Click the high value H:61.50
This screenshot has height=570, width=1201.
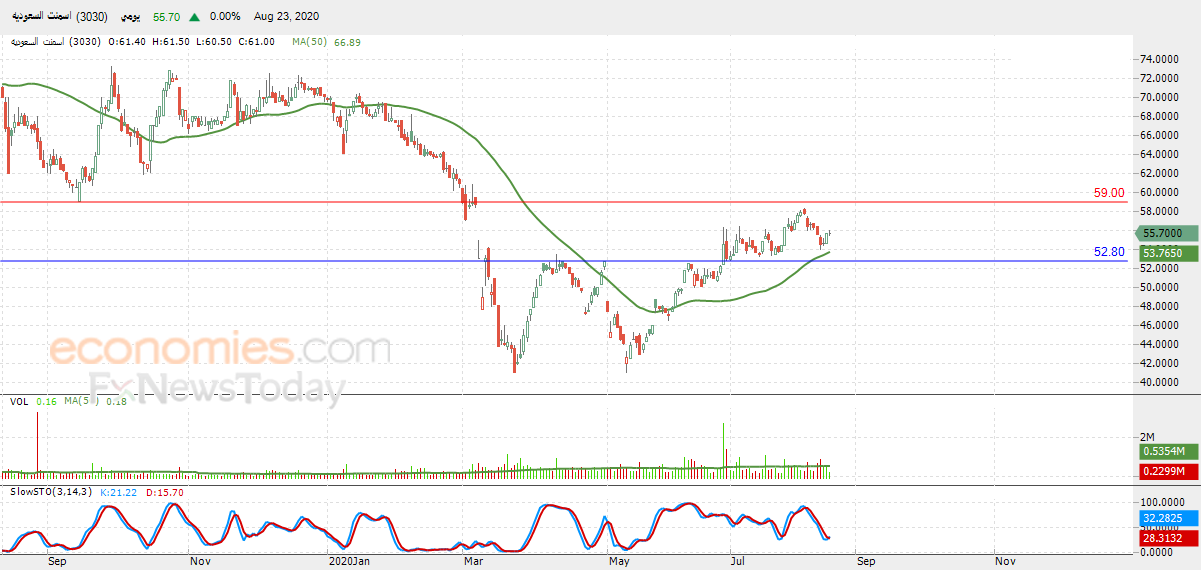pyautogui.click(x=172, y=42)
